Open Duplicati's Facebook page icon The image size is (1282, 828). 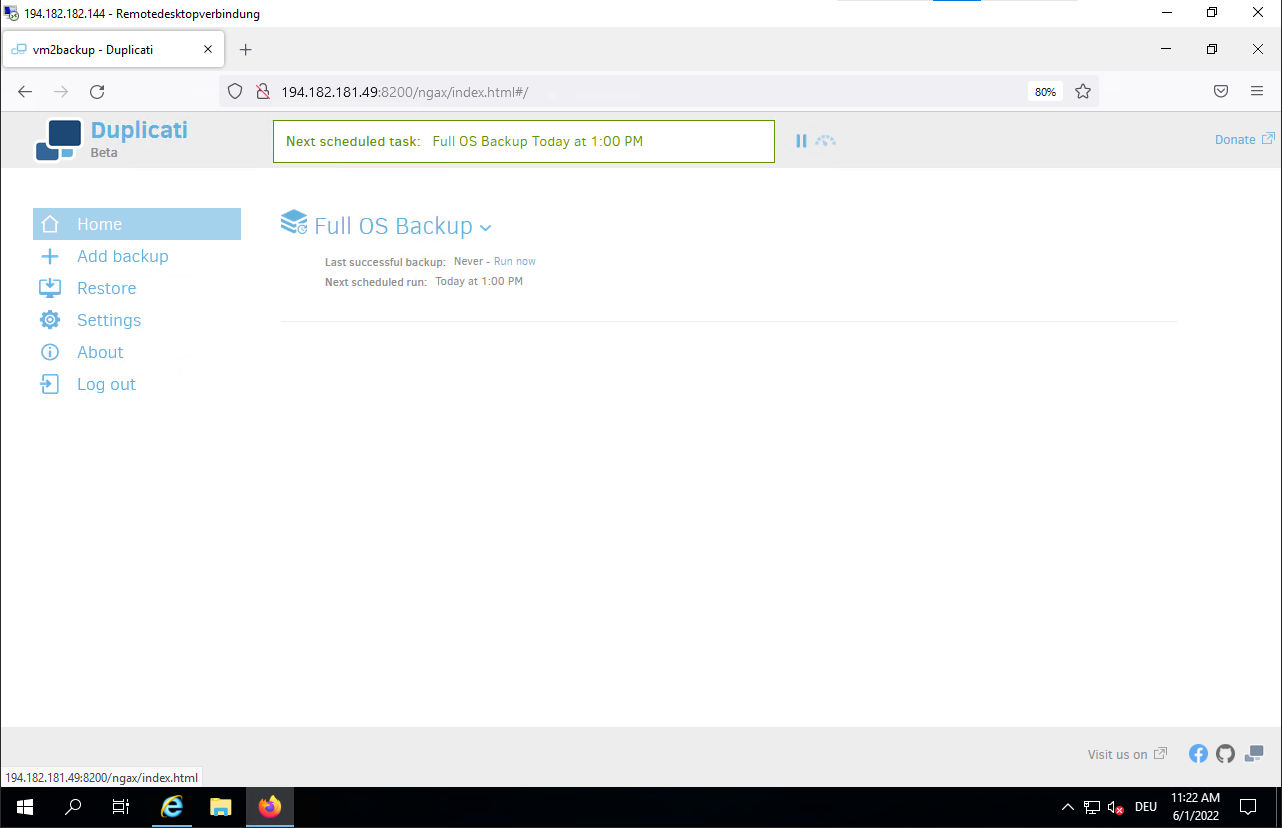coord(1198,754)
